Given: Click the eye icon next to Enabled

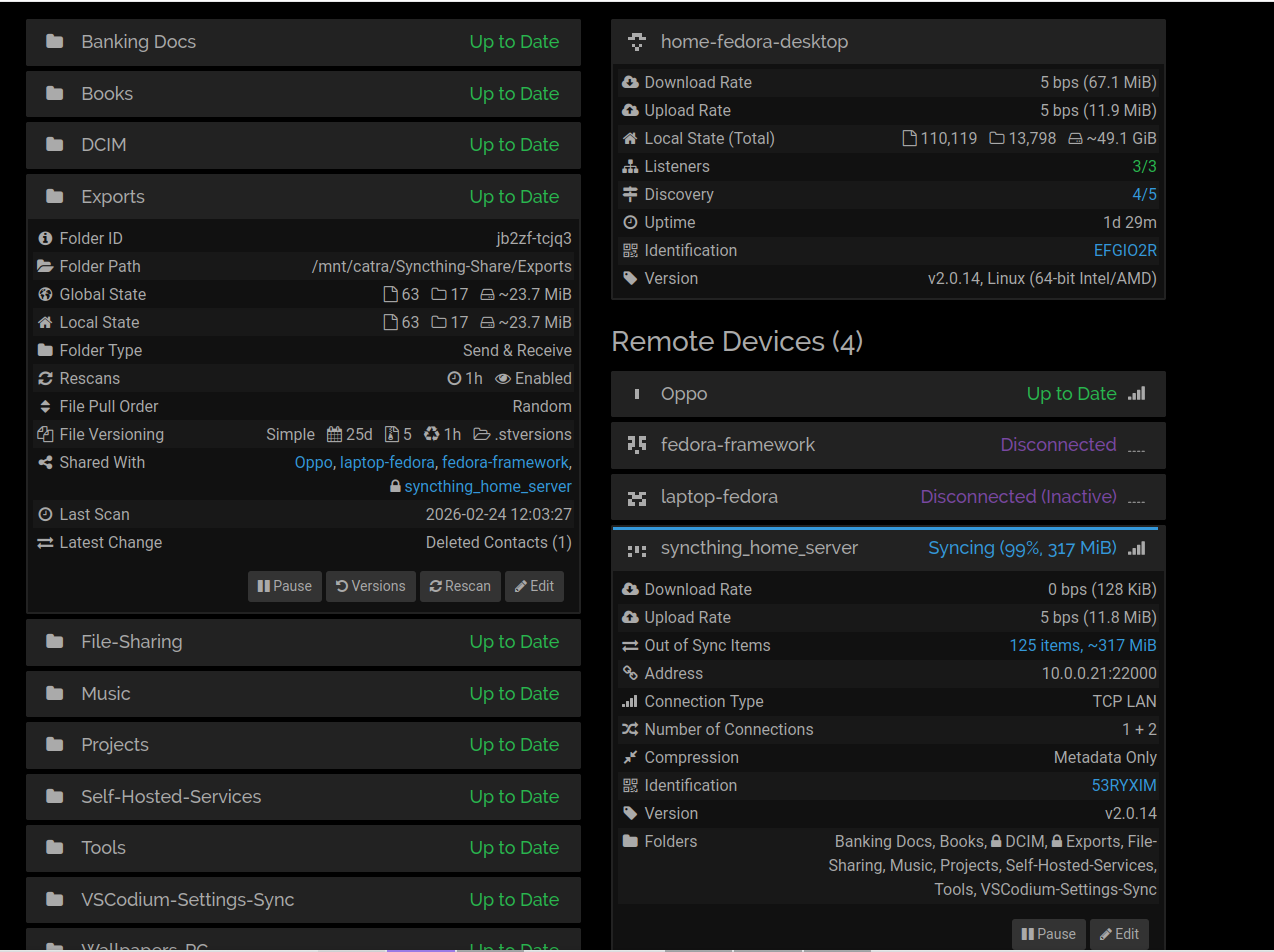Looking at the screenshot, I should click(503, 379).
